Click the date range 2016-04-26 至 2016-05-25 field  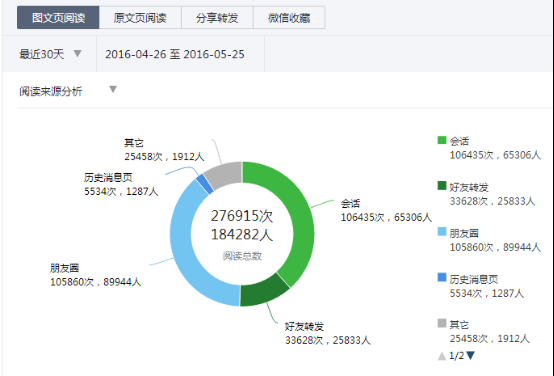[x=175, y=54]
